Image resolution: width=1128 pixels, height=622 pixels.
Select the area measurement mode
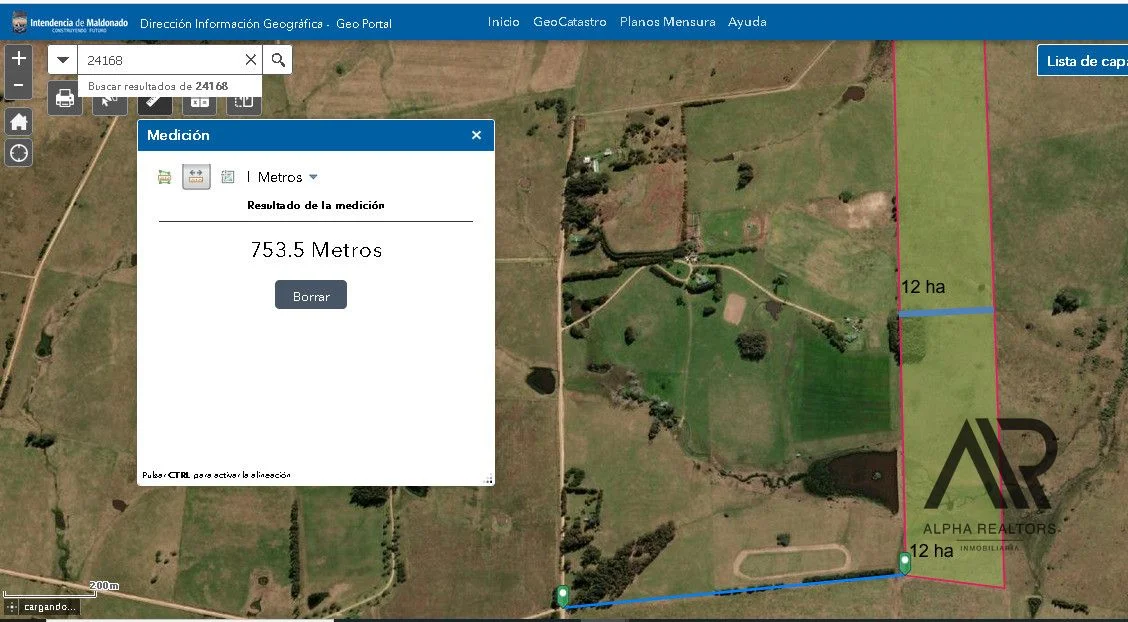coord(165,177)
